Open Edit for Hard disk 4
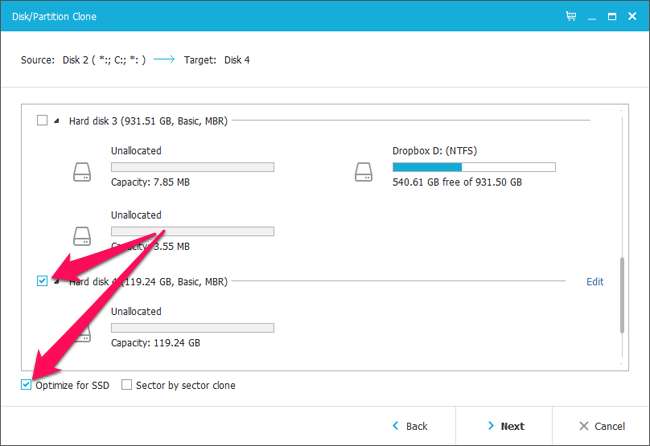The image size is (650, 446). pyautogui.click(x=594, y=282)
